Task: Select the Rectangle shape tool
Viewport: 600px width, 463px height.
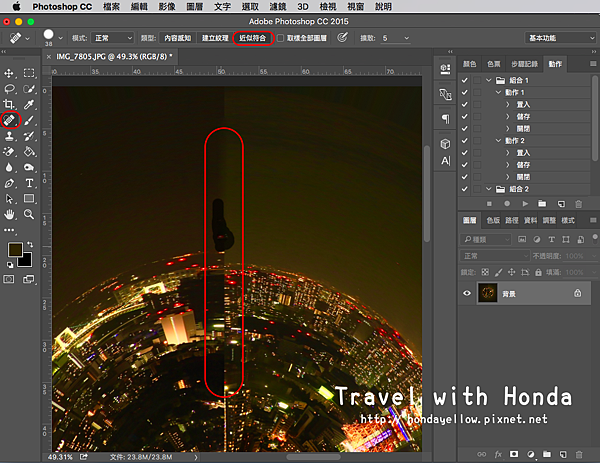Action: point(29,199)
